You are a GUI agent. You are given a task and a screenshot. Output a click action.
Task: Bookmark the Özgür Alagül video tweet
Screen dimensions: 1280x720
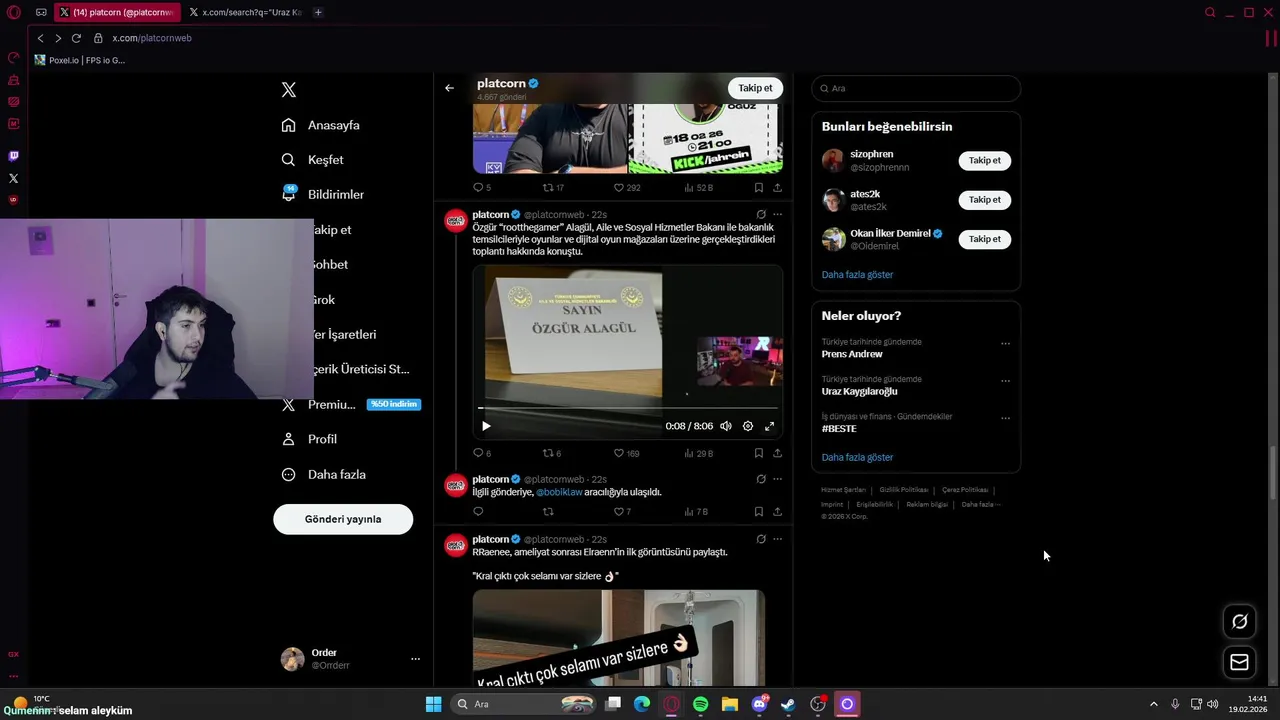759,453
